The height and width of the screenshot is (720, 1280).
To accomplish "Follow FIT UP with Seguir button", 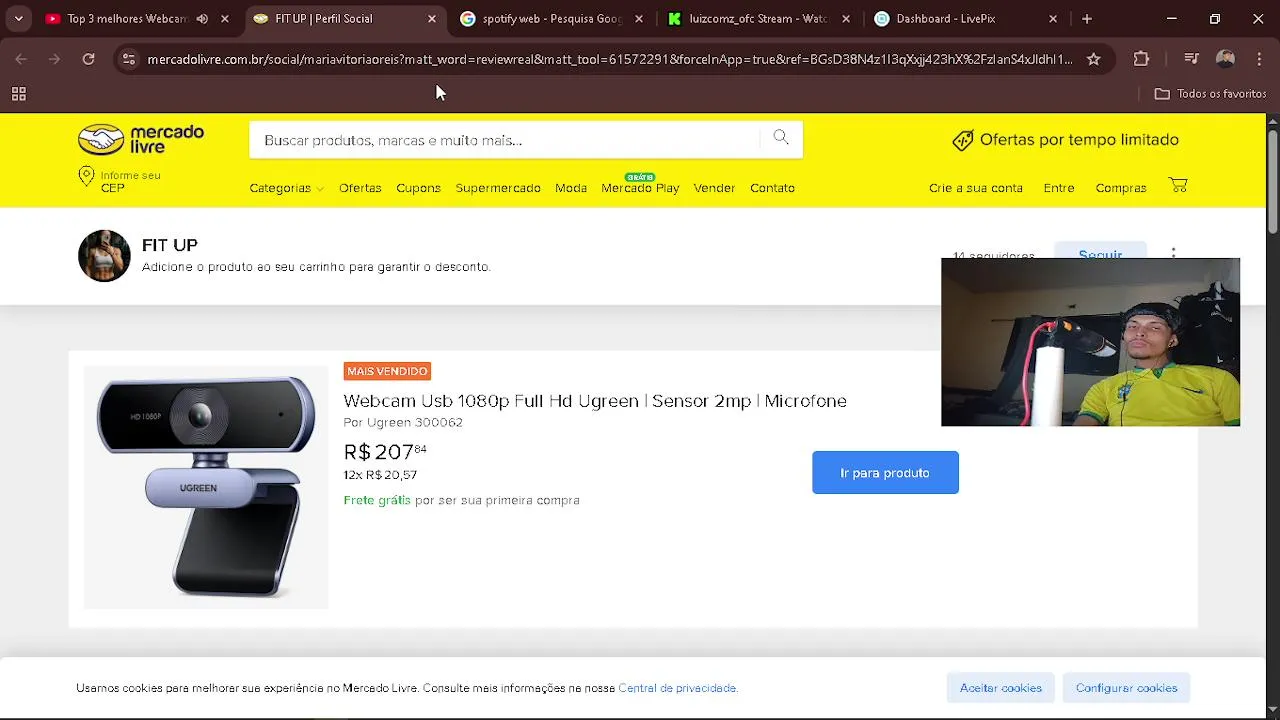I will point(1100,251).
